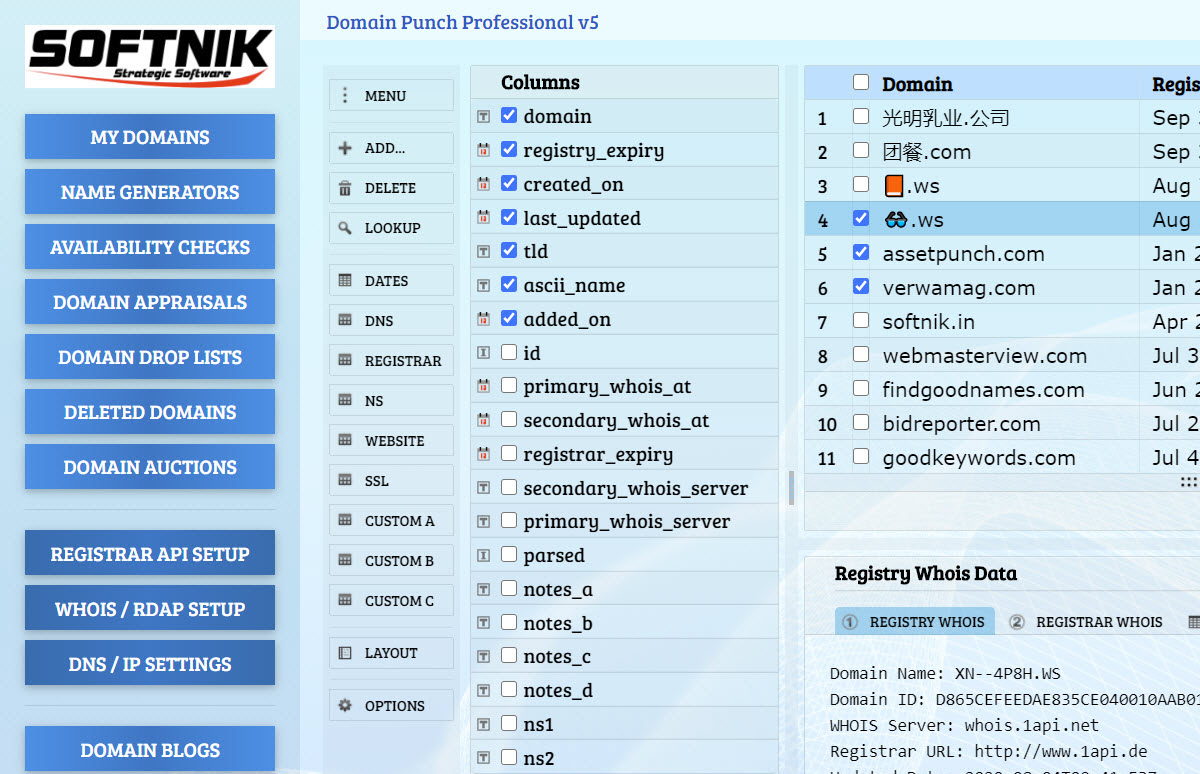Image resolution: width=1200 pixels, height=774 pixels.
Task: Click the grid icon beside CUSTOM A
Action: pyautogui.click(x=345, y=521)
